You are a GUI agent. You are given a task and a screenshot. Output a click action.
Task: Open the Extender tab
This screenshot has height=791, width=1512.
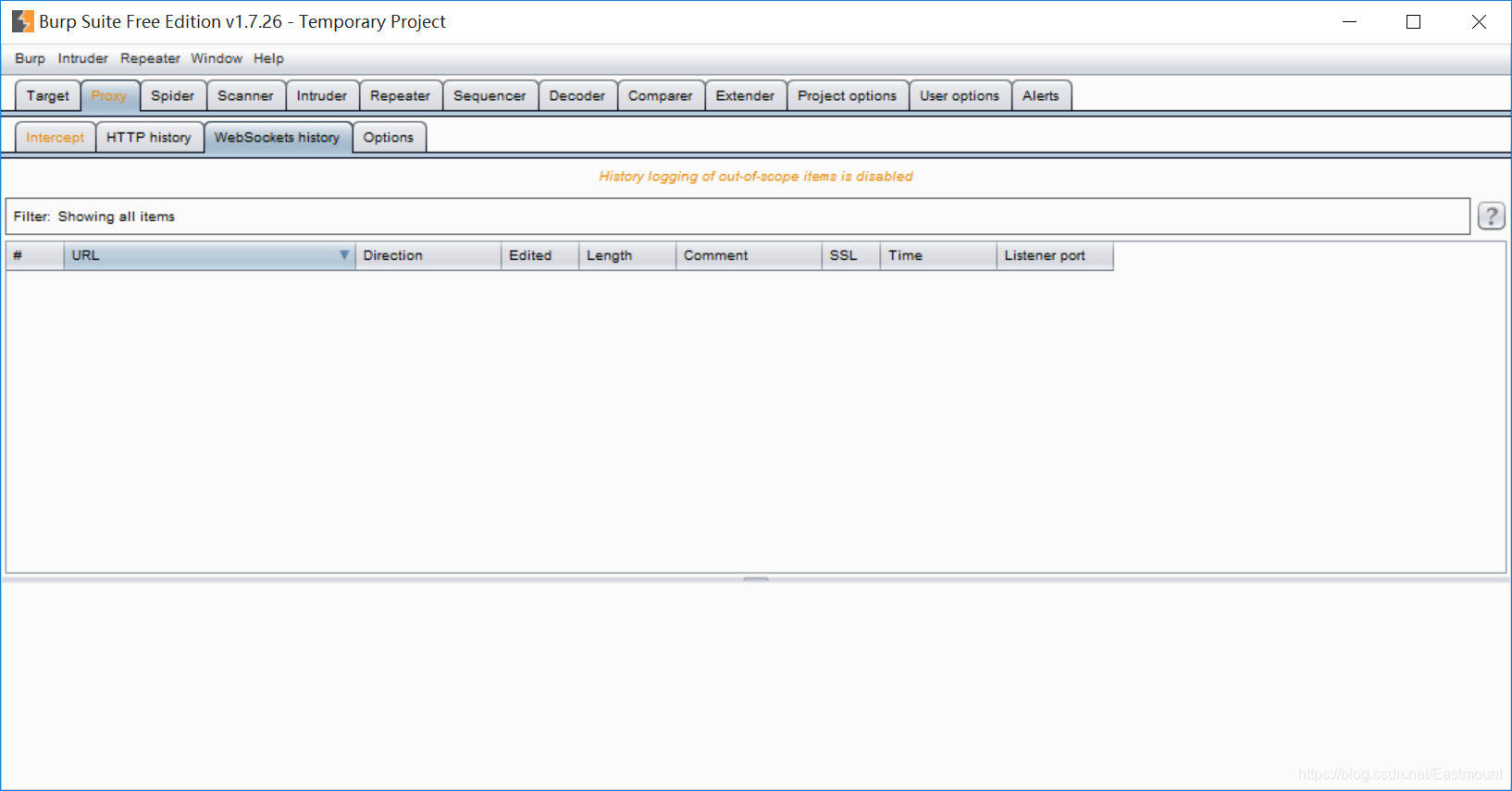(x=745, y=95)
